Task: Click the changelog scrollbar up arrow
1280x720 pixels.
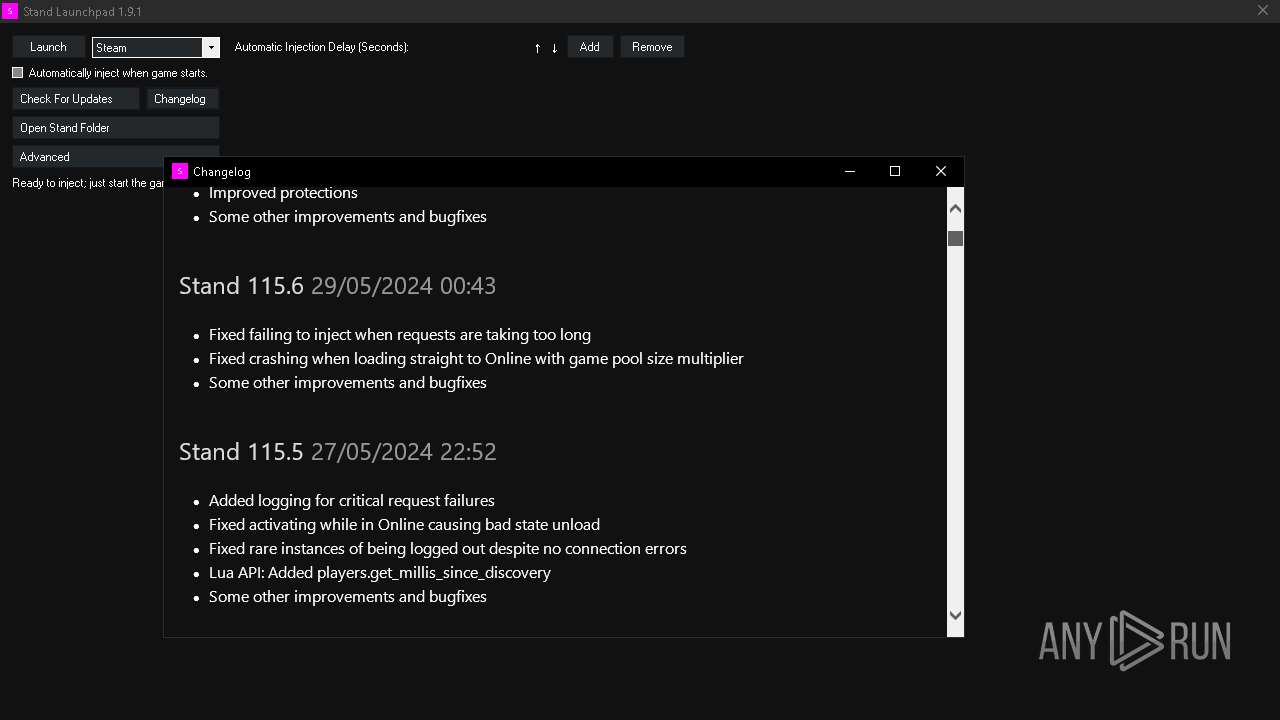Action: click(955, 208)
